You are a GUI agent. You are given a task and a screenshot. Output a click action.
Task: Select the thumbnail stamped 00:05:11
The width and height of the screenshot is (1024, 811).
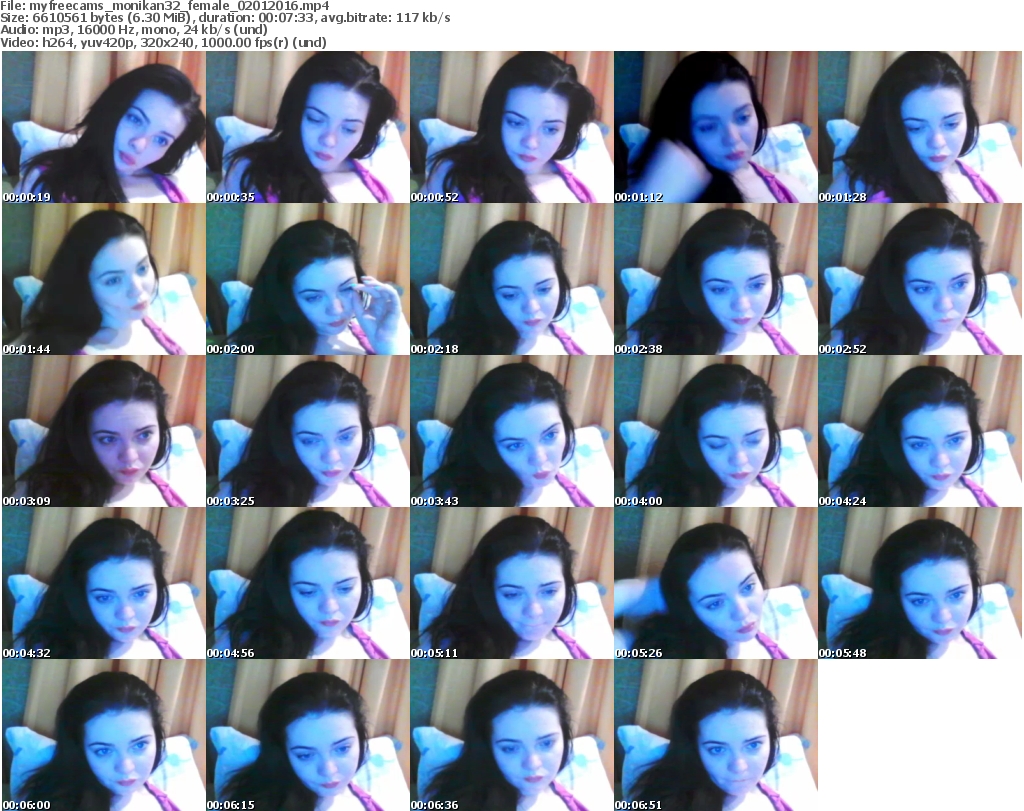[511, 583]
